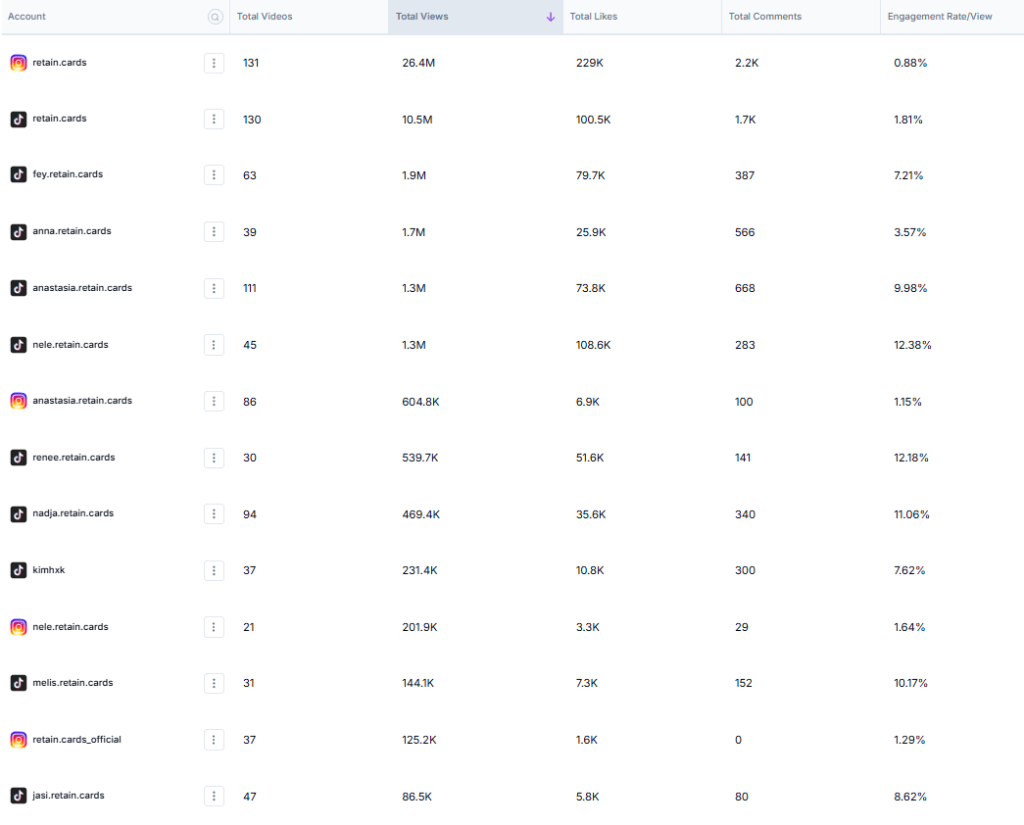
Task: Click the 12.38% engagement rate cell
Action: [x=912, y=345]
